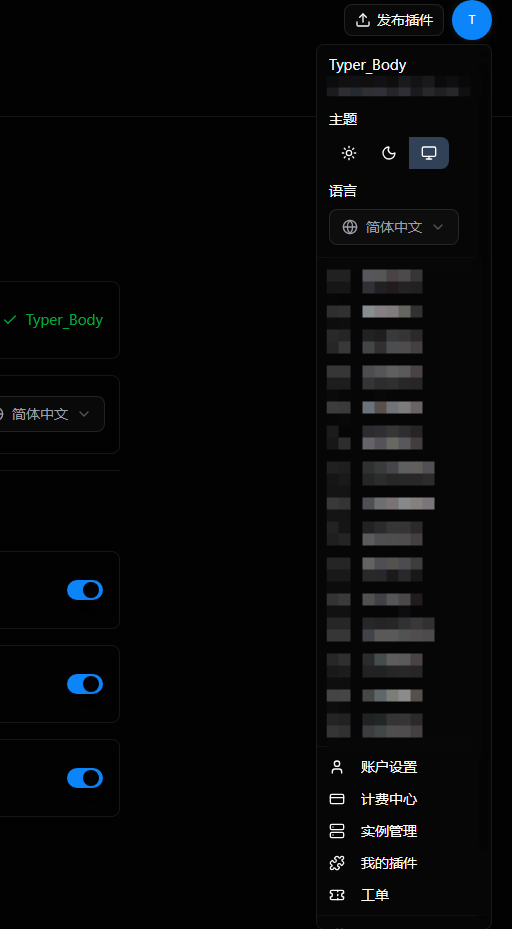
Task: Open 我的插件 my plugins
Action: coord(396,863)
